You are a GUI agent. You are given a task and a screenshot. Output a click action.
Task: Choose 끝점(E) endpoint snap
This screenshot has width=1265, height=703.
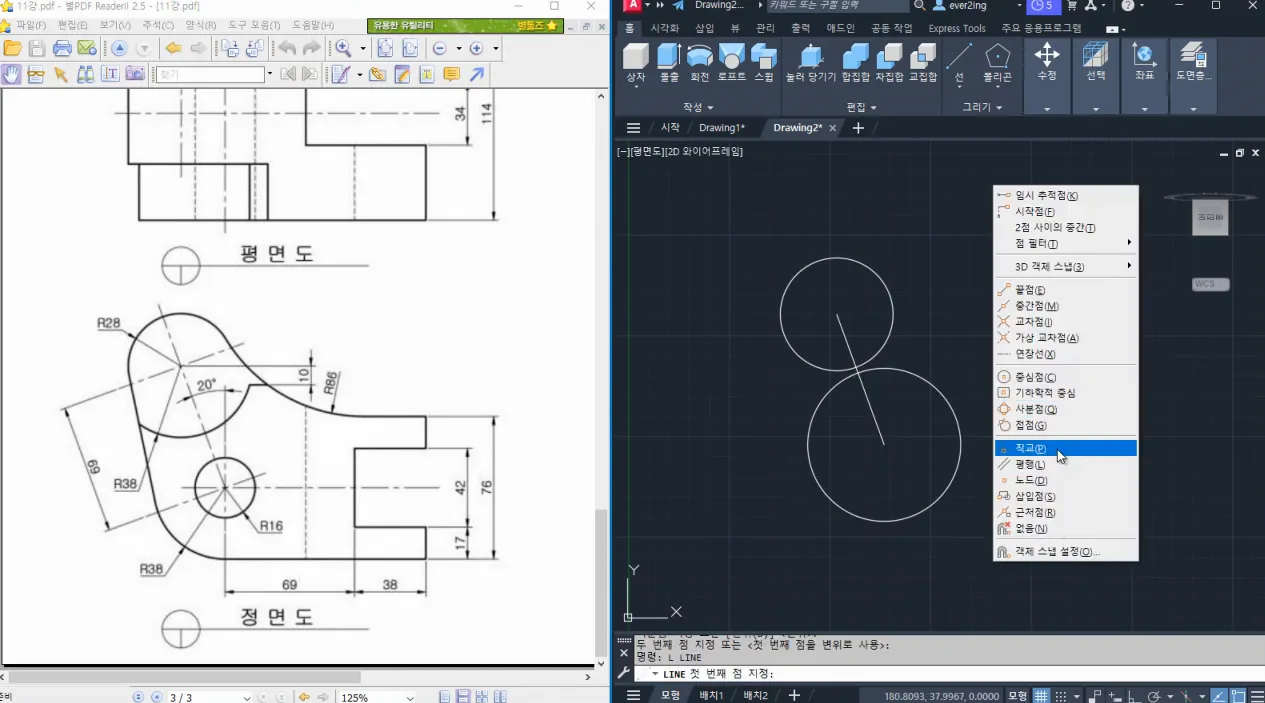coord(1066,289)
